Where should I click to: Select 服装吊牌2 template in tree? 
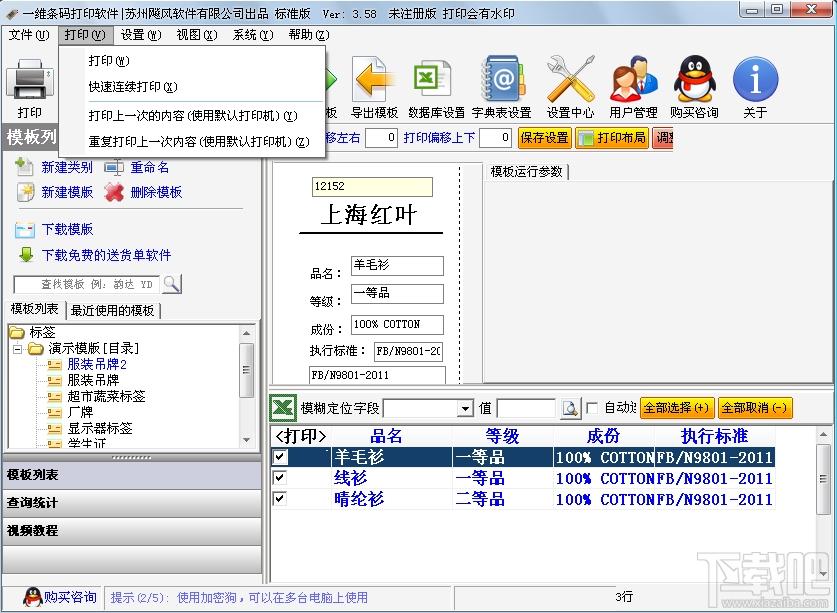[x=97, y=364]
